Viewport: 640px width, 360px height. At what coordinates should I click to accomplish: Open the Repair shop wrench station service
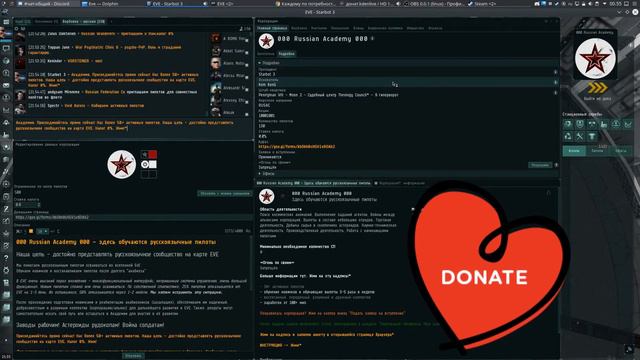click(580, 136)
